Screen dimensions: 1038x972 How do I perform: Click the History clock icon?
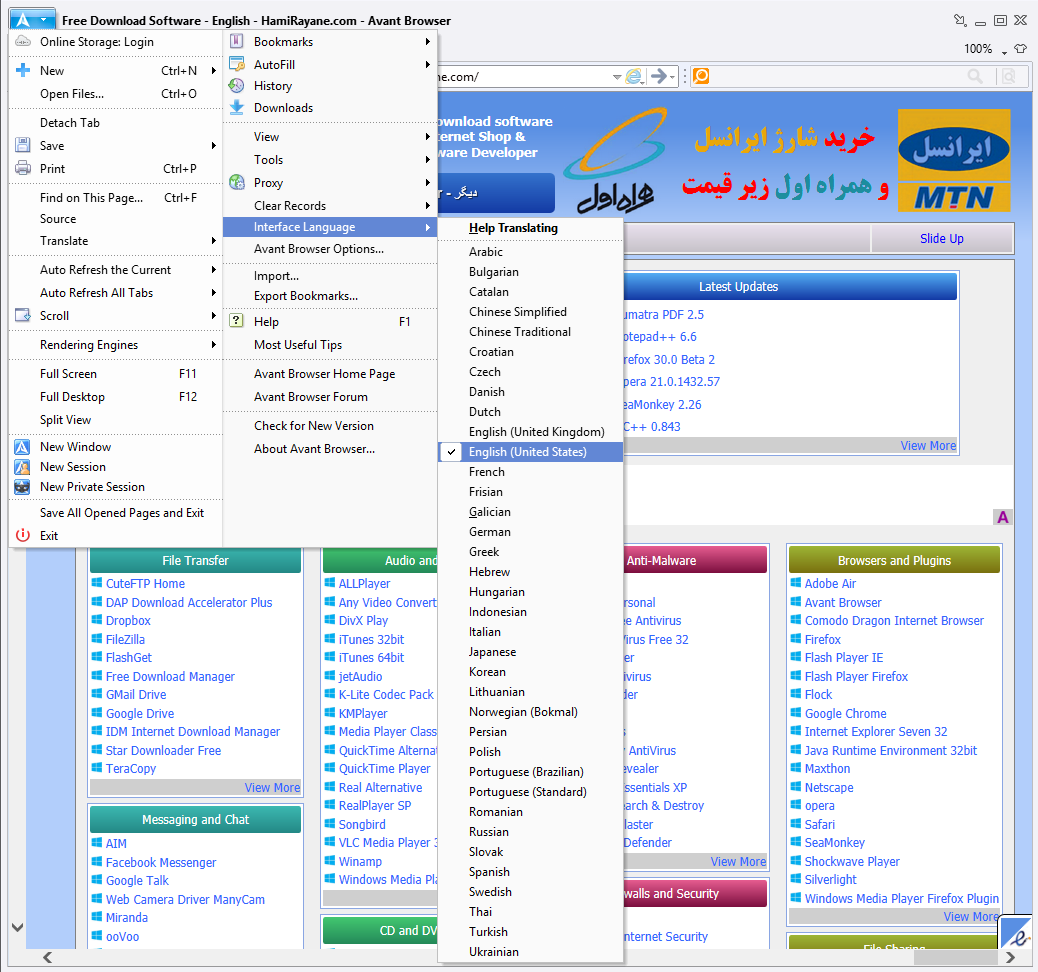[236, 86]
